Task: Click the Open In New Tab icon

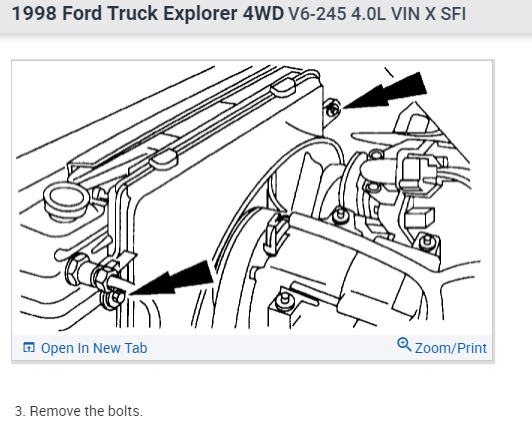Action: click(29, 347)
